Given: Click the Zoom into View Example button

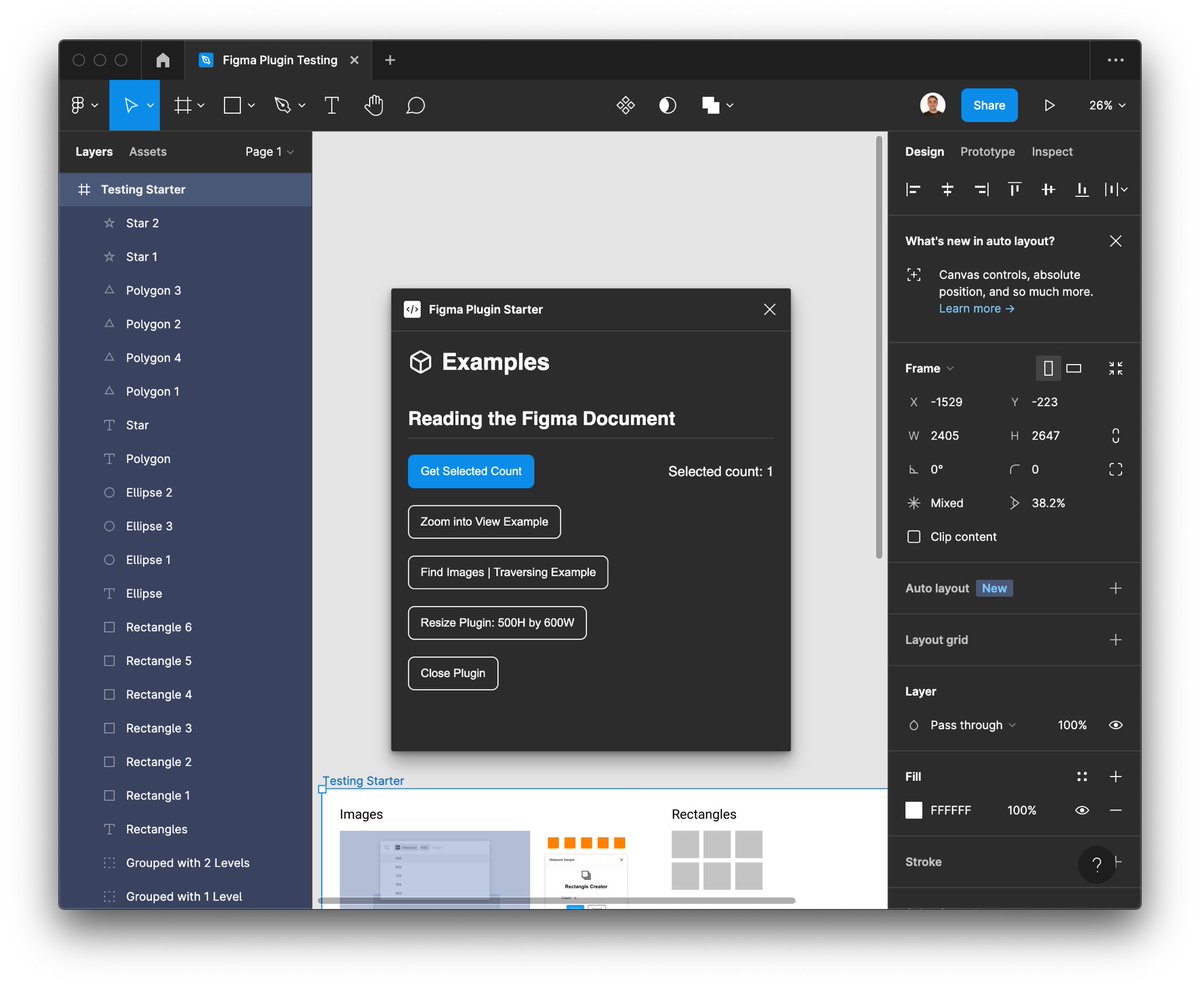Looking at the screenshot, I should click(484, 522).
